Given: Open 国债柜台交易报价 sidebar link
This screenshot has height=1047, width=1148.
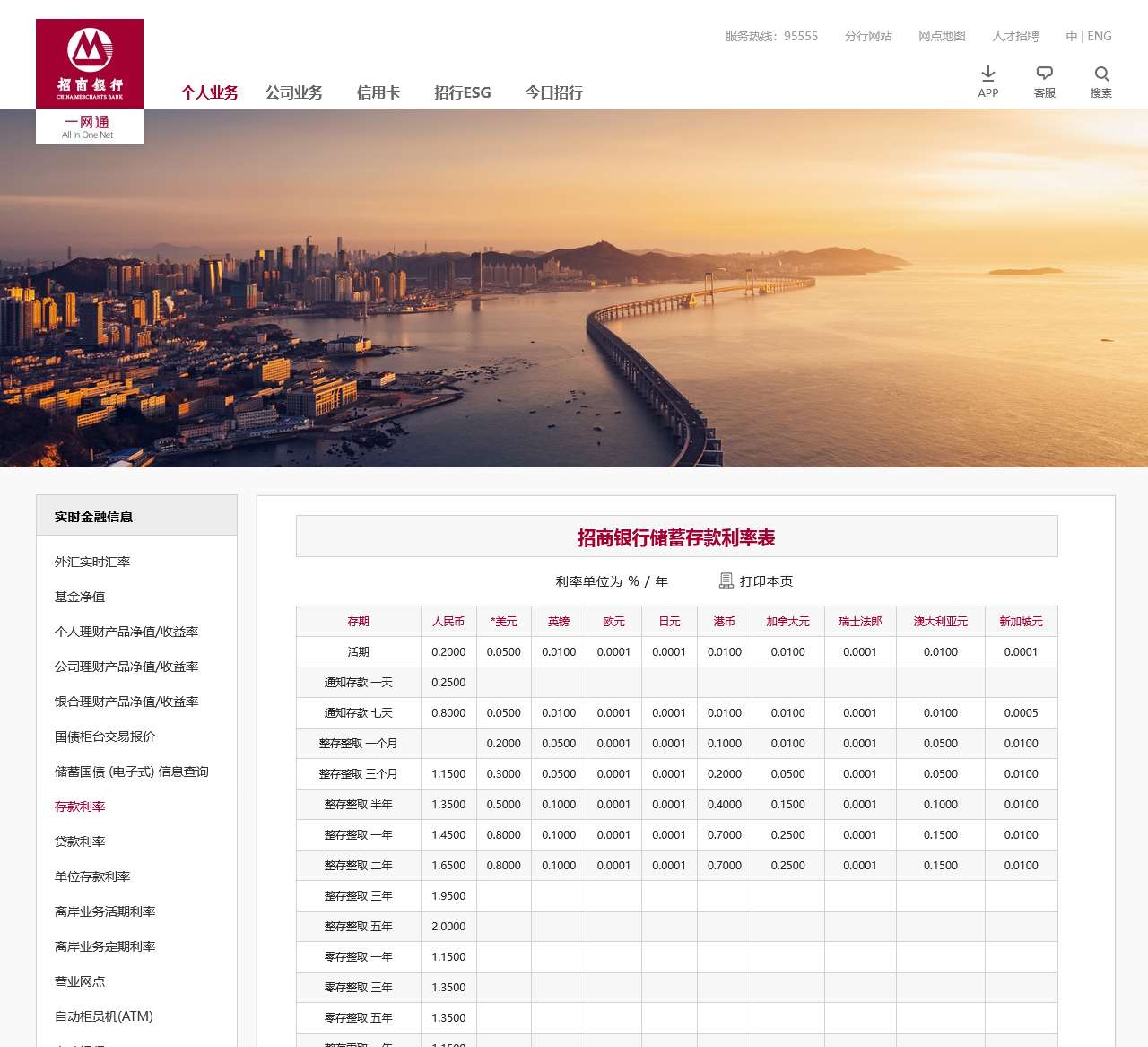Looking at the screenshot, I should click(x=105, y=737).
